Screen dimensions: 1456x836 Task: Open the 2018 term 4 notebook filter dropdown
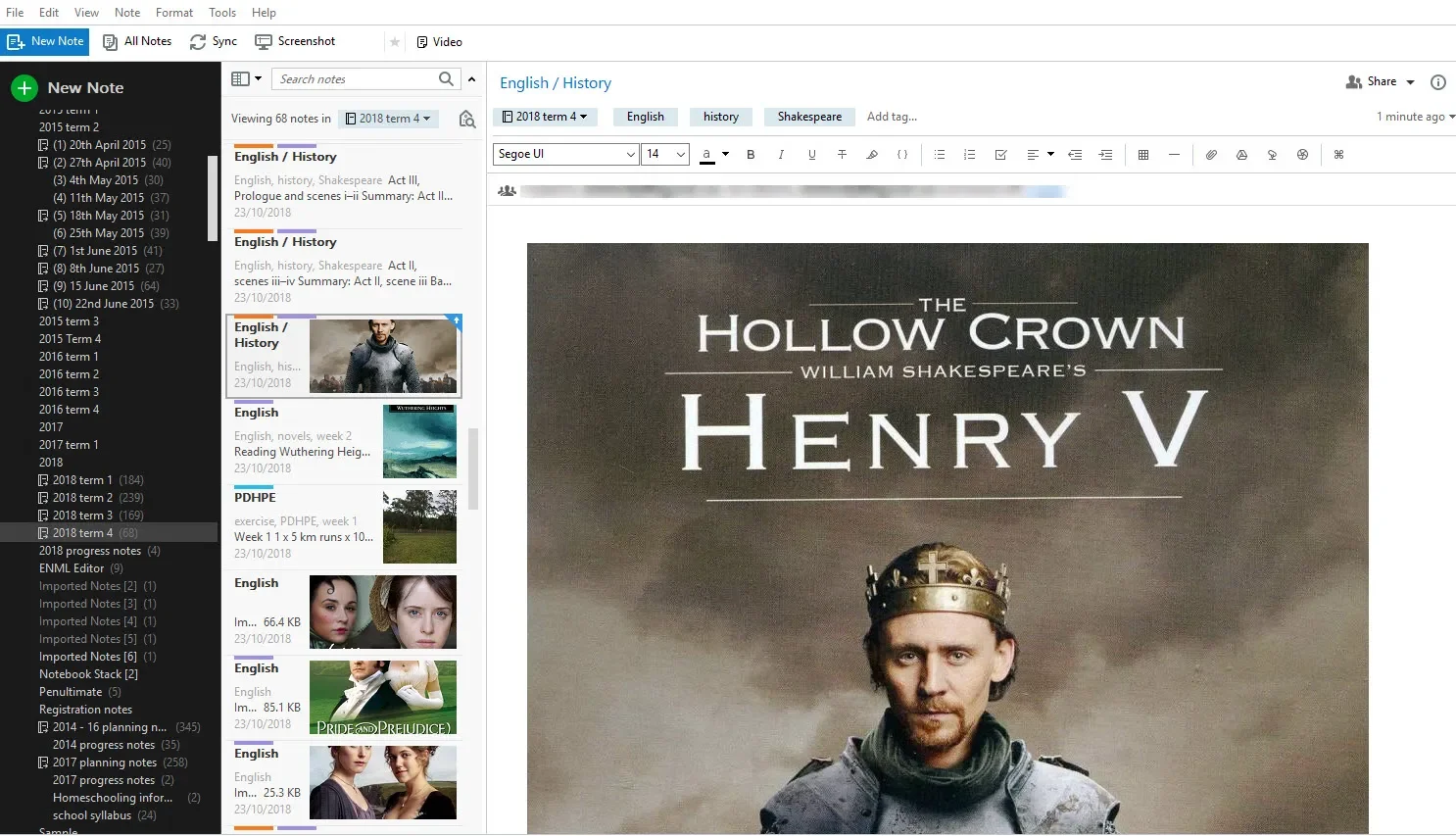[388, 119]
